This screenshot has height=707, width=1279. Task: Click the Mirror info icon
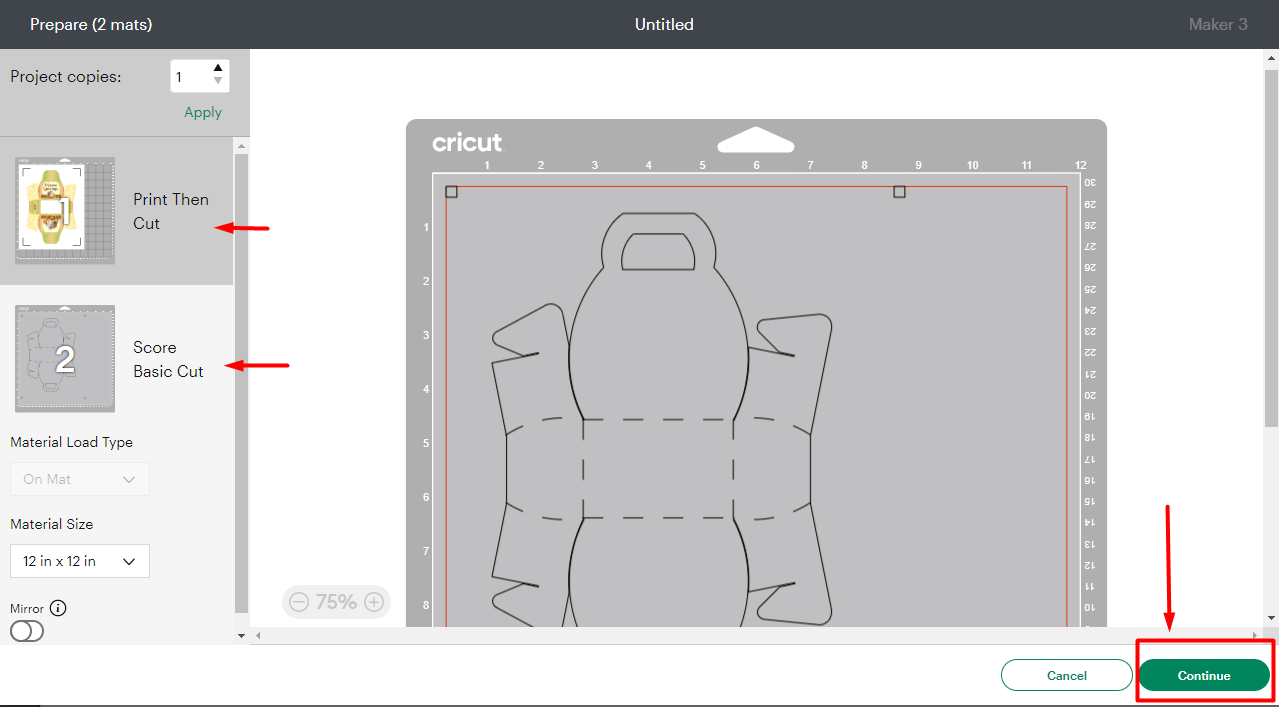(x=58, y=607)
